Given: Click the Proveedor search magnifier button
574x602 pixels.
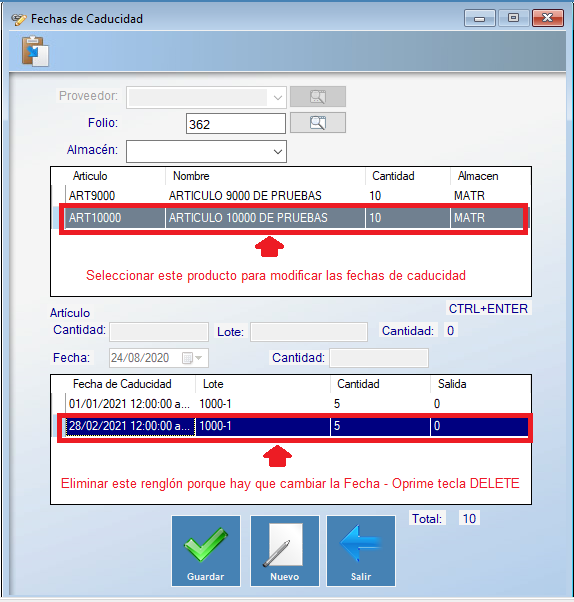Looking at the screenshot, I should 318,96.
